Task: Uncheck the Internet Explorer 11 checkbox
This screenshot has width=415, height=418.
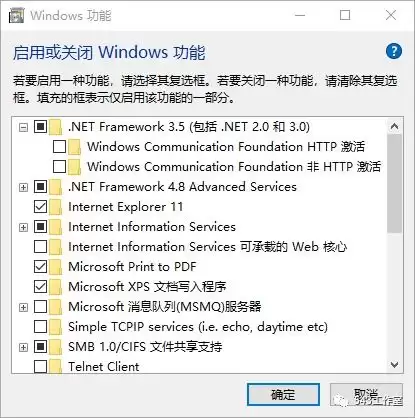Action: point(40,207)
